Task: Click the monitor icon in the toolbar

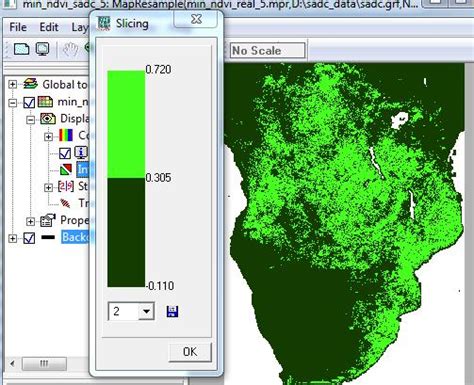Action: (43, 49)
